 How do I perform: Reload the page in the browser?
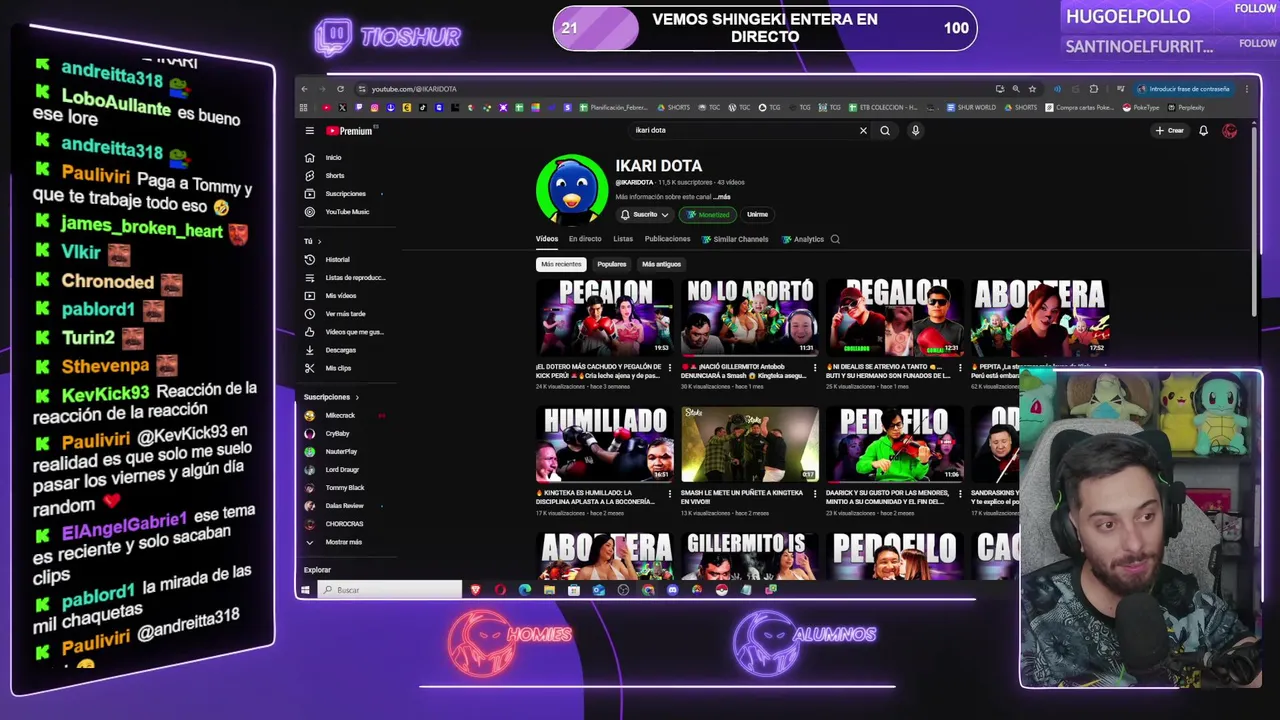[340, 89]
